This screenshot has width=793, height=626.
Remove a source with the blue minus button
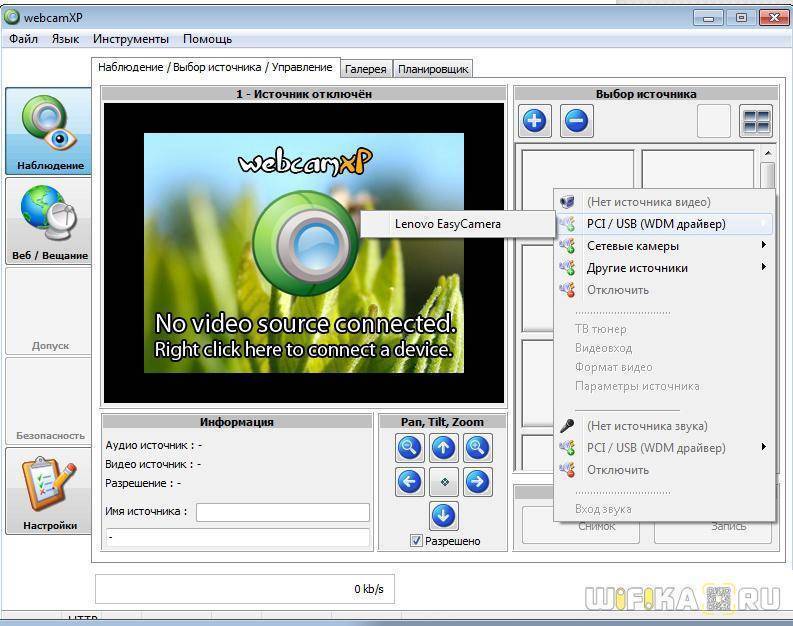pos(577,121)
